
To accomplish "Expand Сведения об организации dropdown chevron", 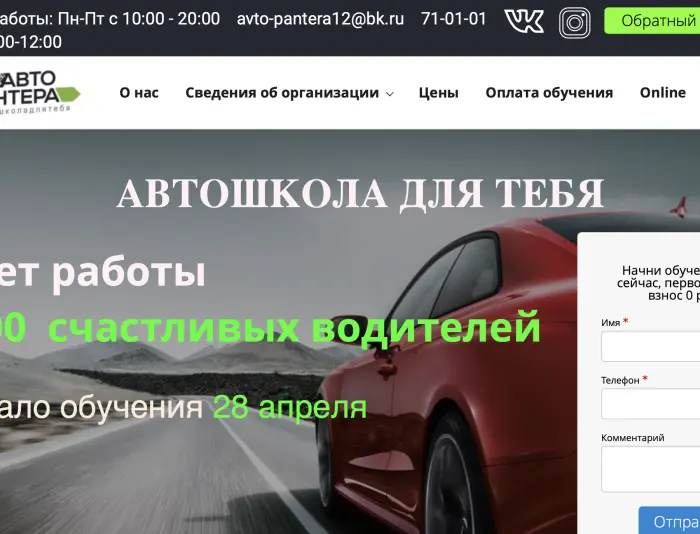I will coord(390,94).
